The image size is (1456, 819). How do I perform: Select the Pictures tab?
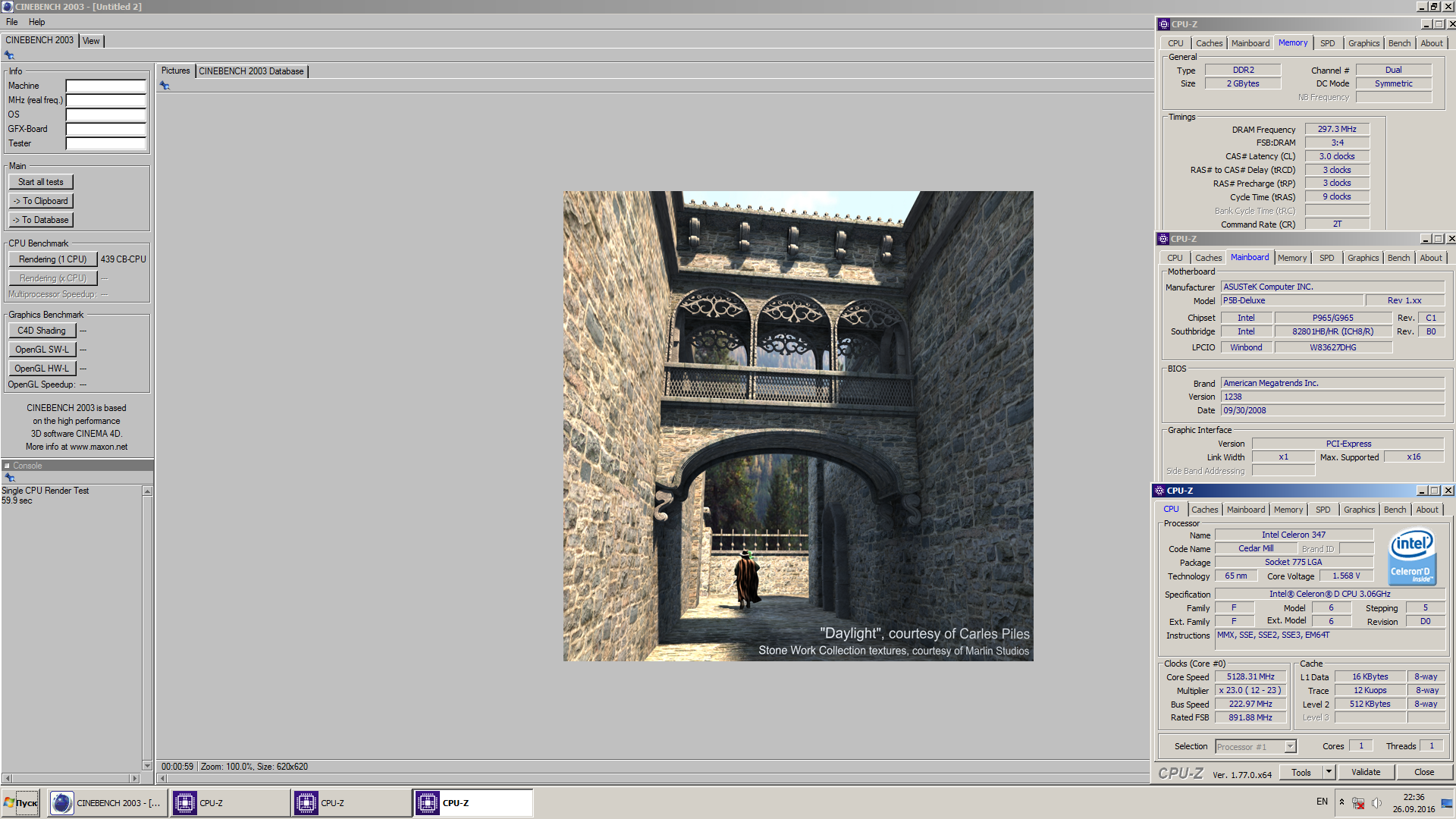[175, 71]
